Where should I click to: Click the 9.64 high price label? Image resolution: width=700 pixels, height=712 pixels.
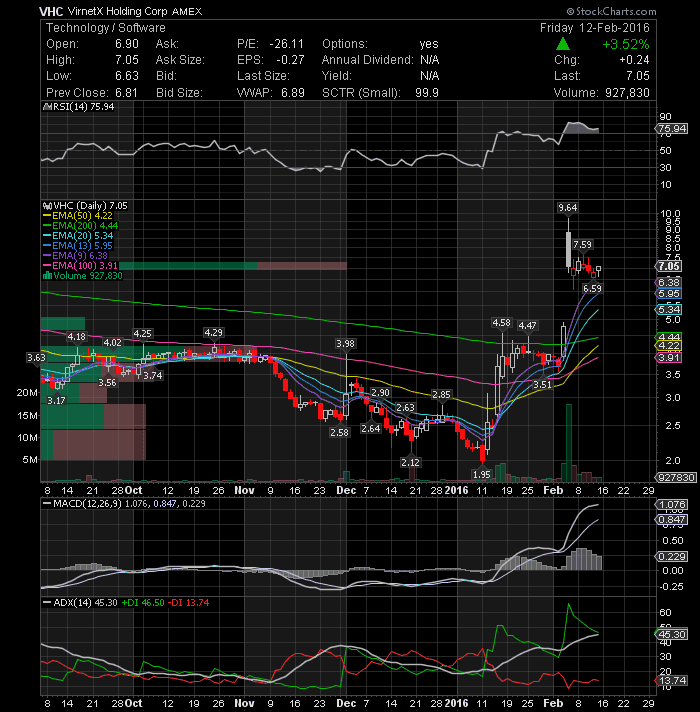coord(567,208)
